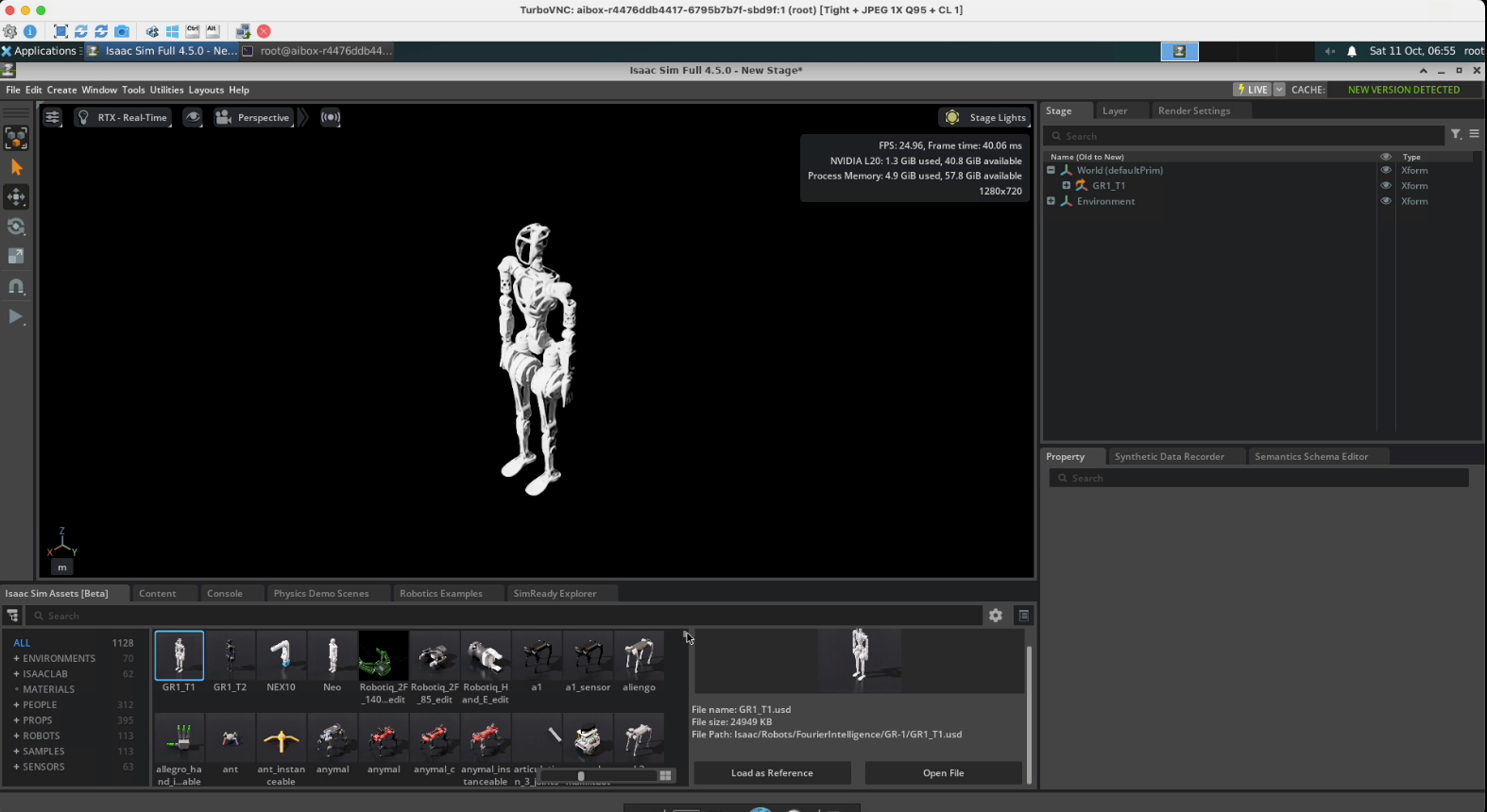Open the Perspective camera dropdown

(x=253, y=117)
